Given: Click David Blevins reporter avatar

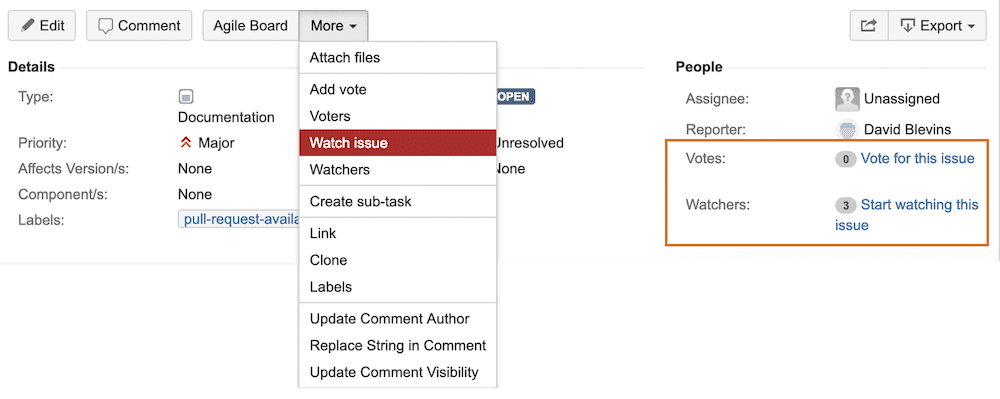Looking at the screenshot, I should click(x=846, y=129).
